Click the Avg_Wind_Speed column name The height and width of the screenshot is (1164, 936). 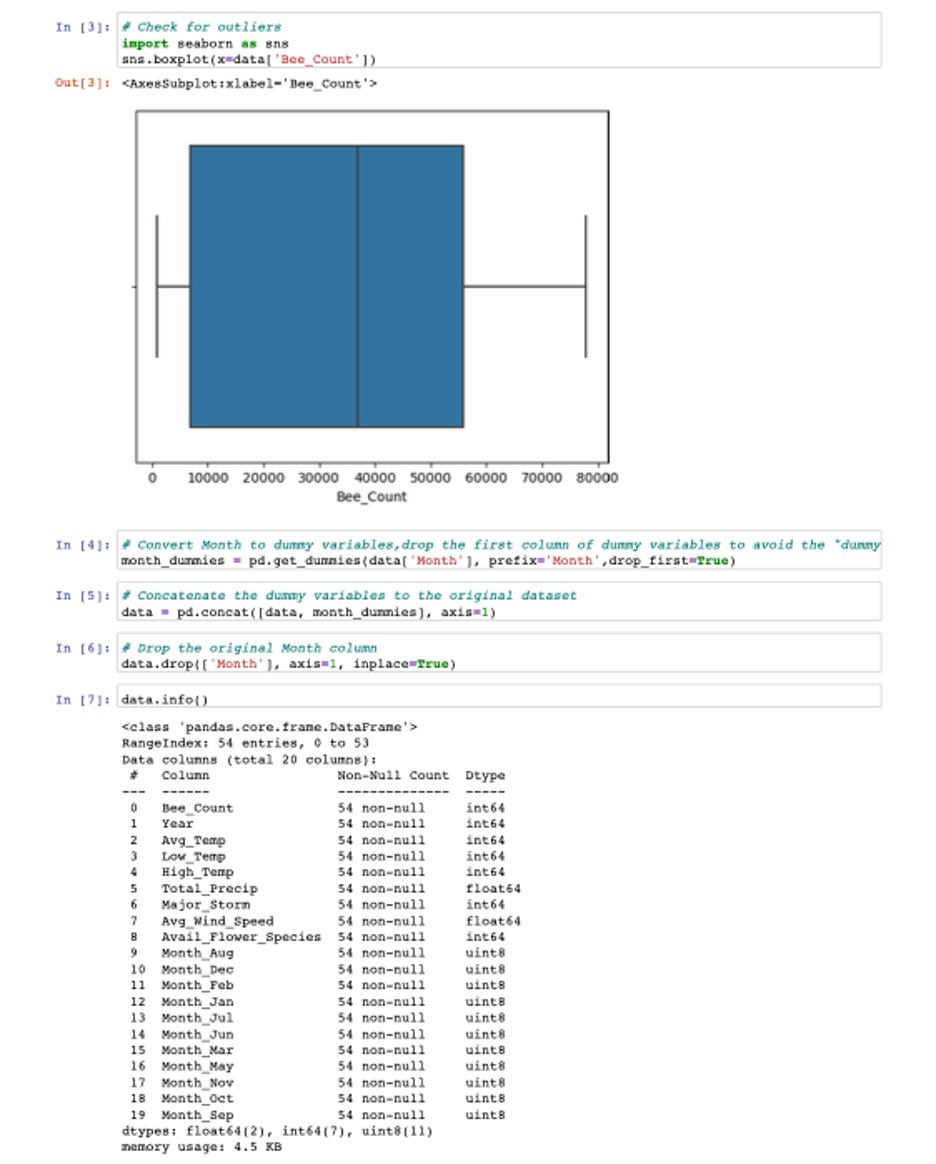coord(217,921)
